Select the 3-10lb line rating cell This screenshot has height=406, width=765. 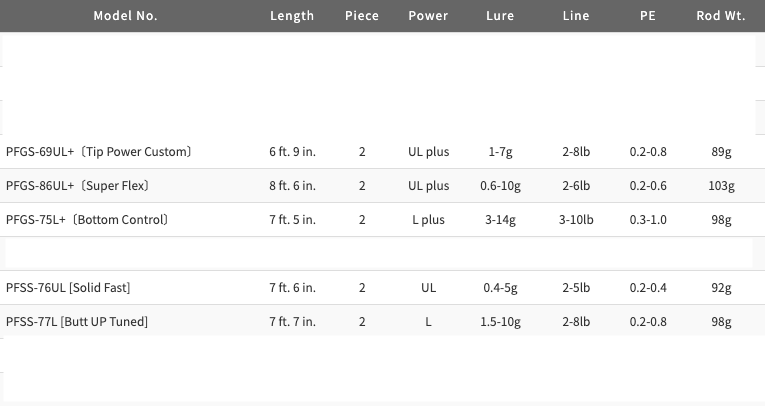pyautogui.click(x=576, y=220)
